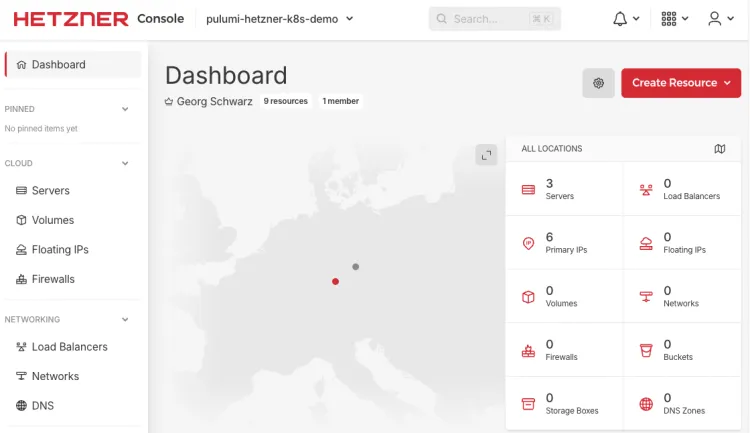
Task: Open the Storage Boxes tile
Action: tap(564, 403)
